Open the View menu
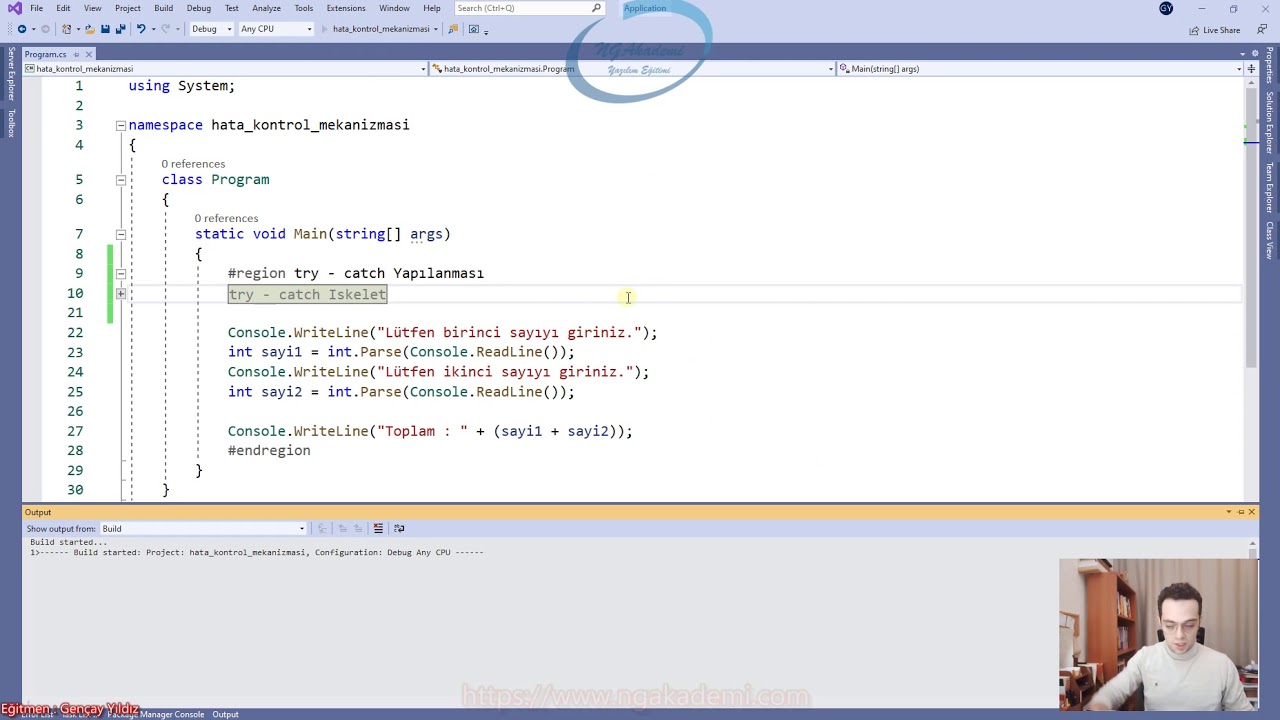Image resolution: width=1280 pixels, height=720 pixels. click(92, 8)
